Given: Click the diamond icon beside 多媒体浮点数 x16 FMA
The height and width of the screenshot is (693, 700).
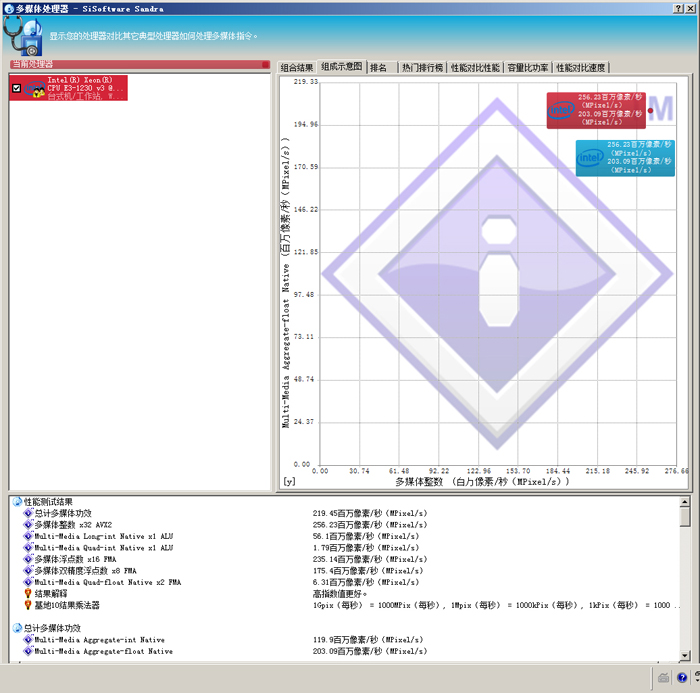Looking at the screenshot, I should (28, 559).
